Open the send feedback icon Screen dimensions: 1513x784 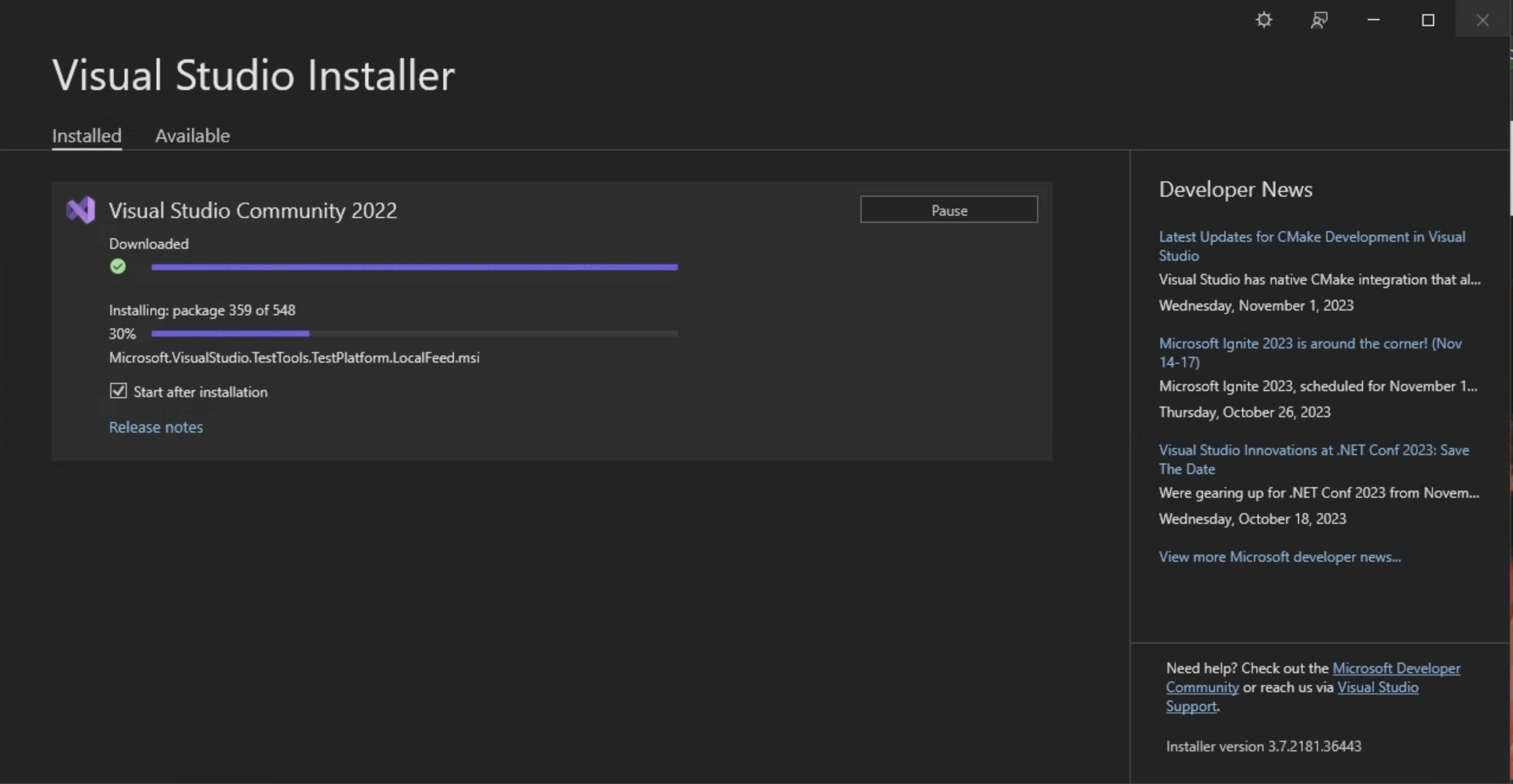pyautogui.click(x=1320, y=19)
